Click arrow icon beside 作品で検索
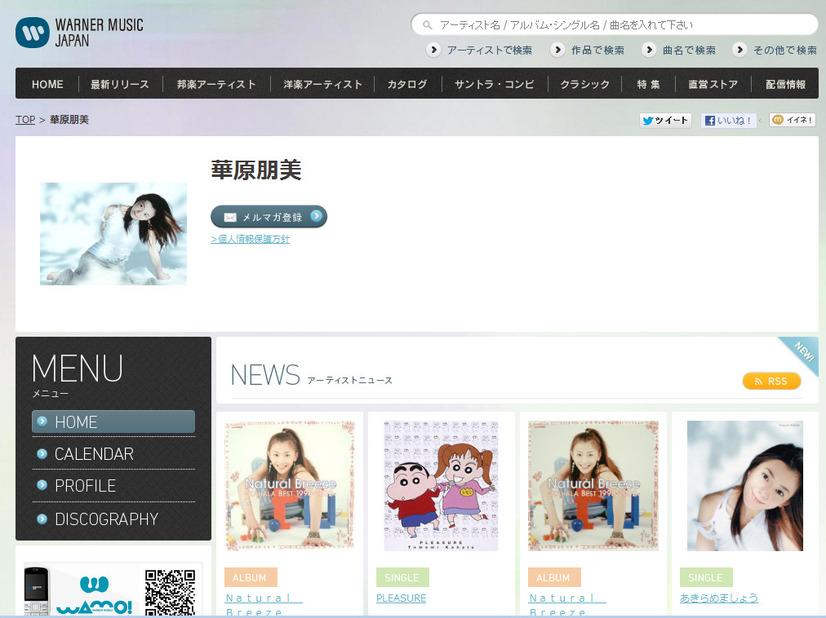 (x=557, y=50)
